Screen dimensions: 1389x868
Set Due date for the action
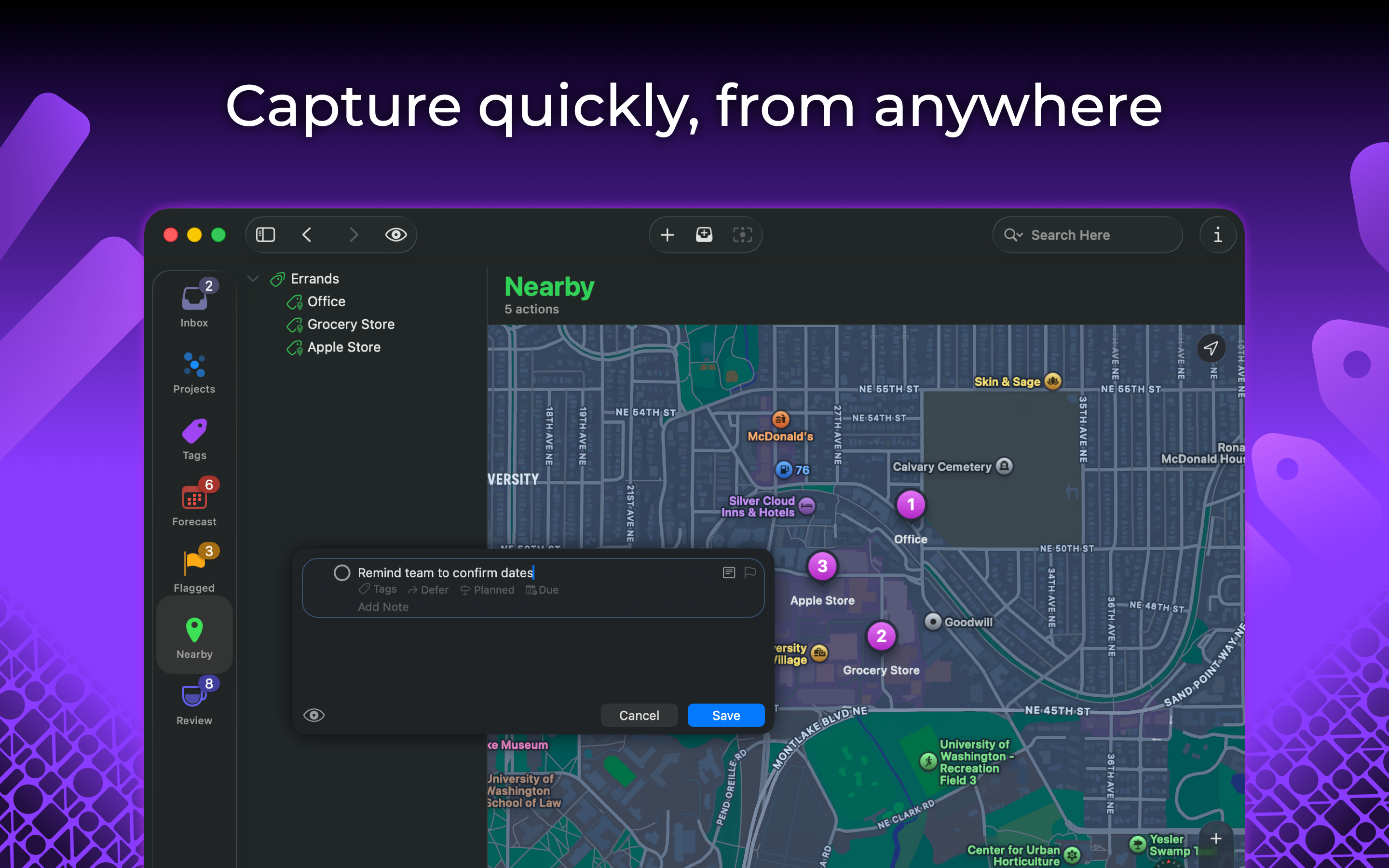[542, 590]
